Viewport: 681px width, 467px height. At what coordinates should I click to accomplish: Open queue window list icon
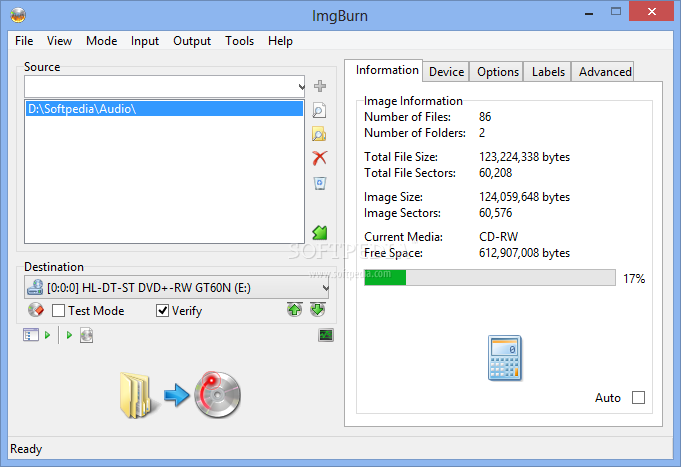click(31, 335)
